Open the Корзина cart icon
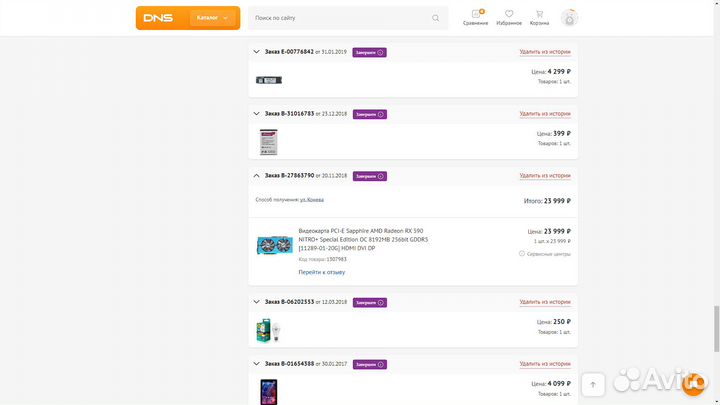Image resolution: width=720 pixels, height=405 pixels. point(540,17)
